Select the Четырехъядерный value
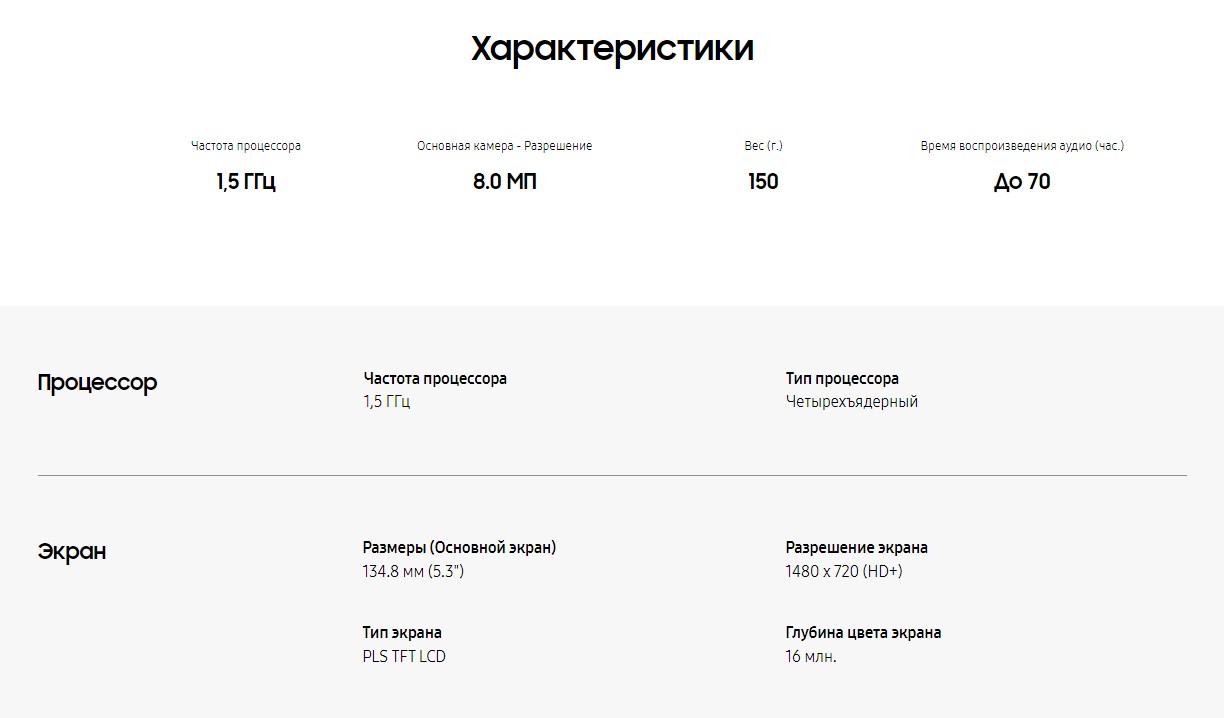Image resolution: width=1224 pixels, height=718 pixels. click(x=852, y=402)
